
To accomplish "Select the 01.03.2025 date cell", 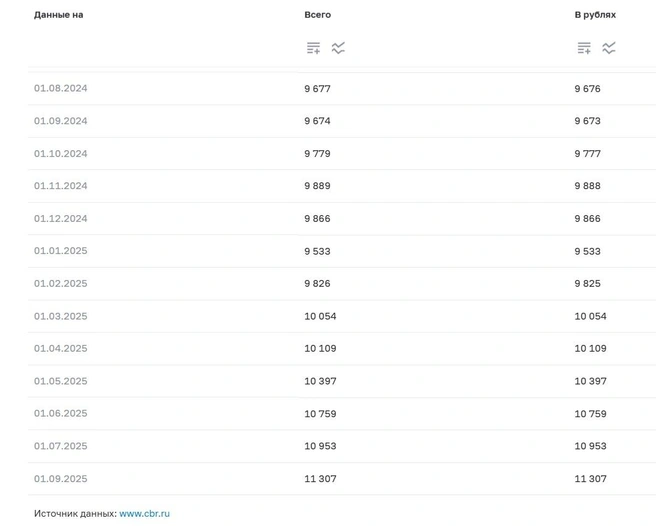I will coord(61,316).
